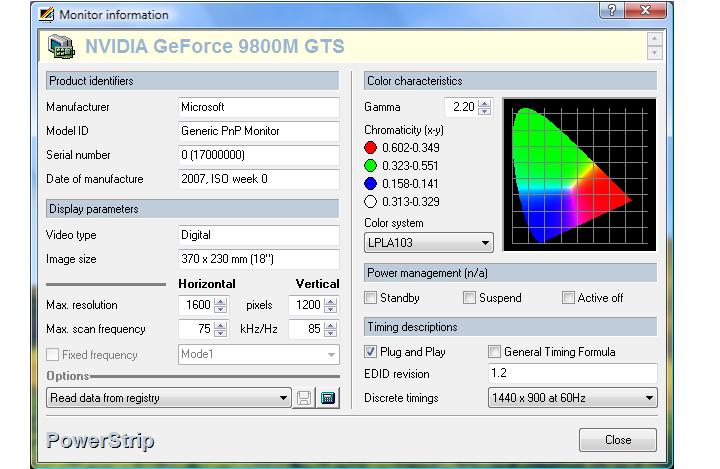Open the Color system LPLA103 dropdown
The height and width of the screenshot is (469, 720).
click(x=428, y=243)
